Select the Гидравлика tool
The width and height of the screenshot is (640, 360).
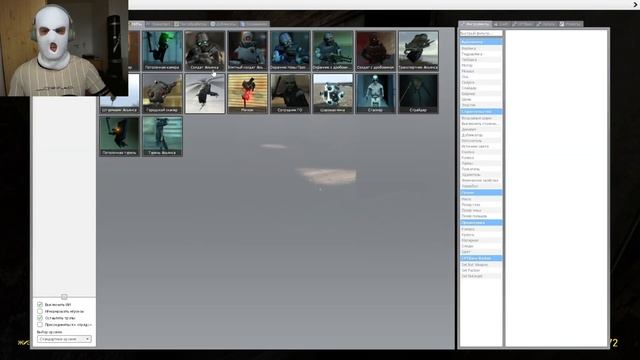pos(481,54)
